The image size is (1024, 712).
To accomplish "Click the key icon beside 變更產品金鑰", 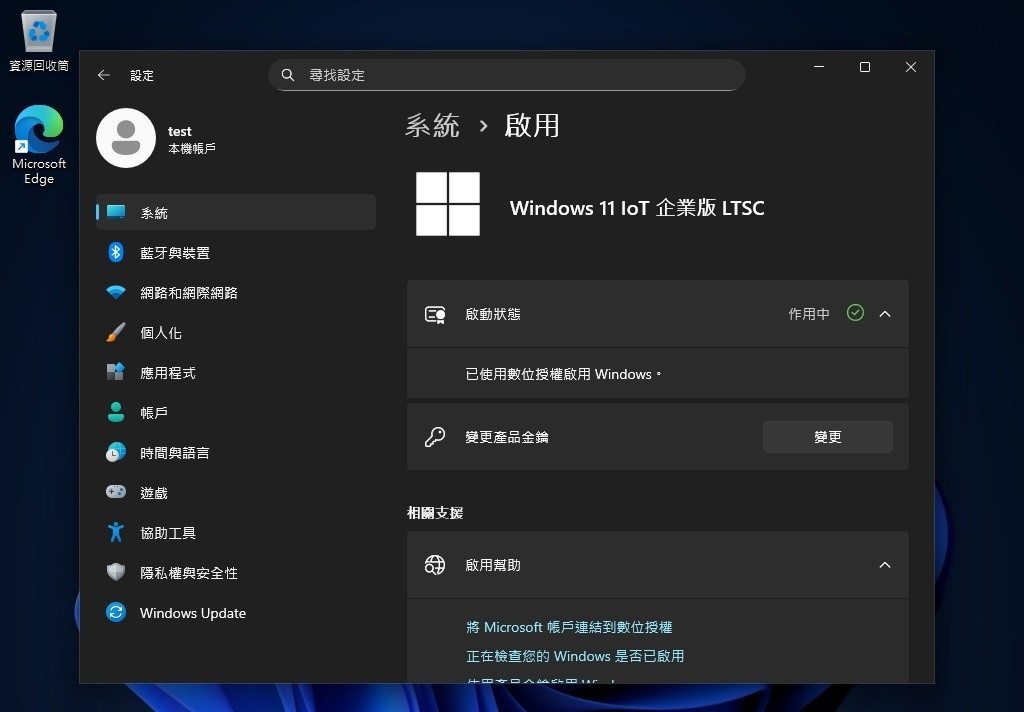I will pyautogui.click(x=435, y=436).
